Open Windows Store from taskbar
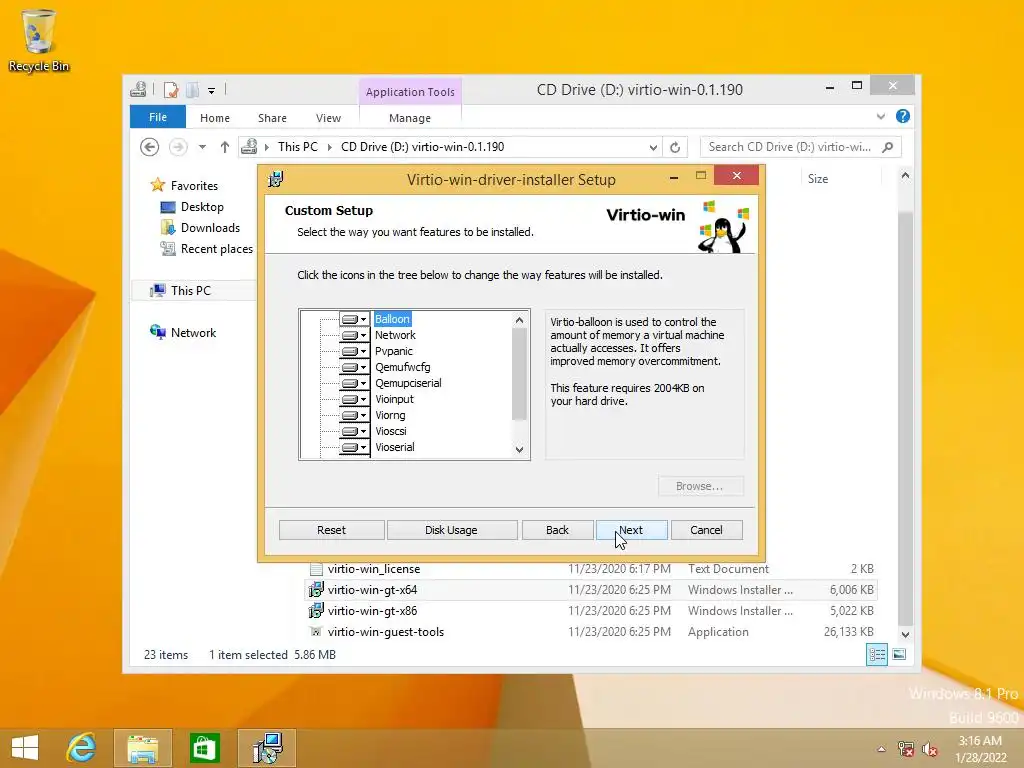This screenshot has width=1024, height=768. 204,748
